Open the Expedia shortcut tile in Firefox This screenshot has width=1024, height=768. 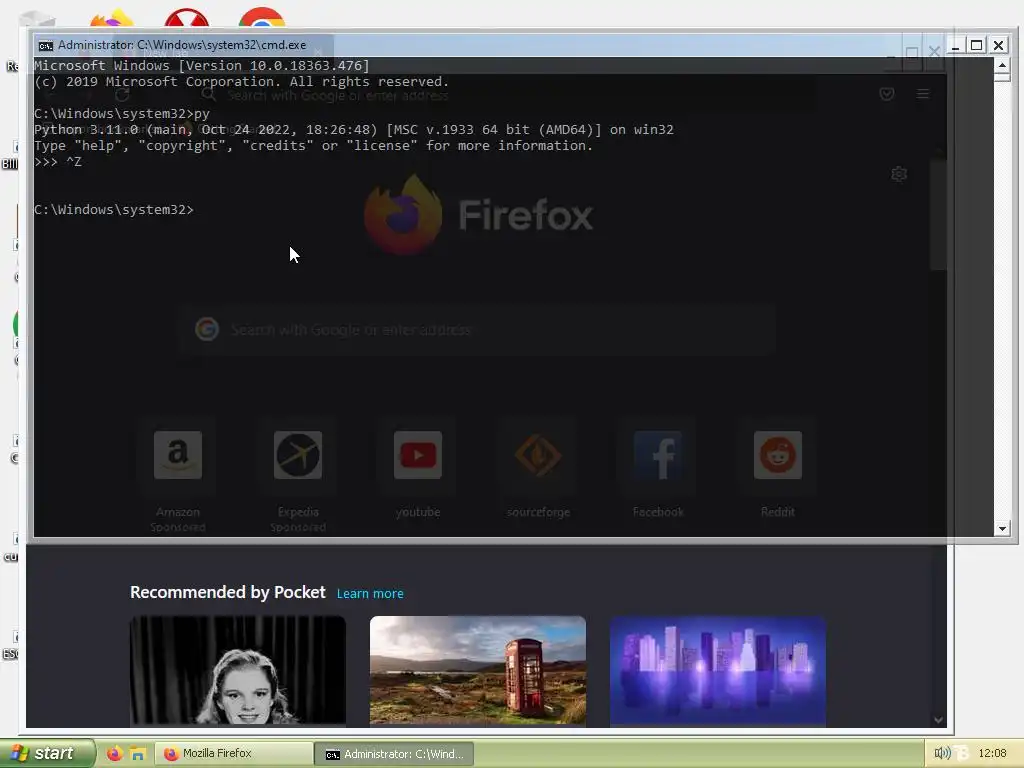298,455
